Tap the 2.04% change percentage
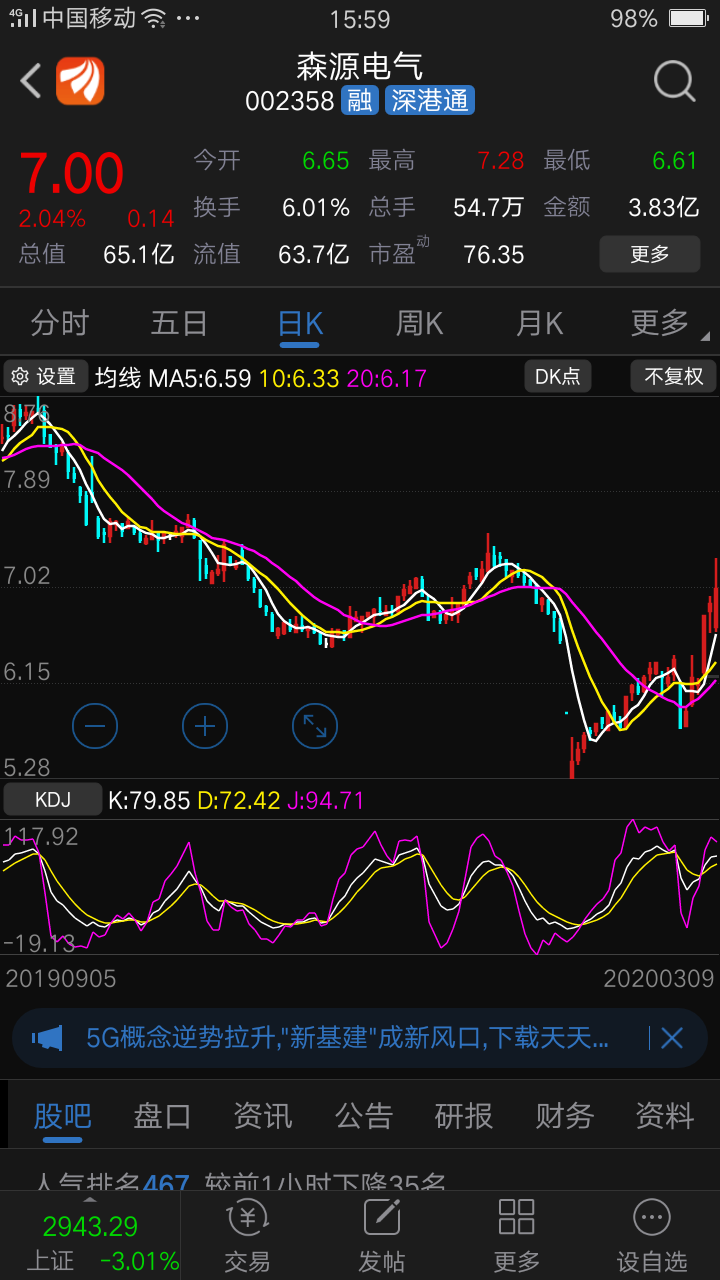Viewport: 720px width, 1280px height. [52, 218]
